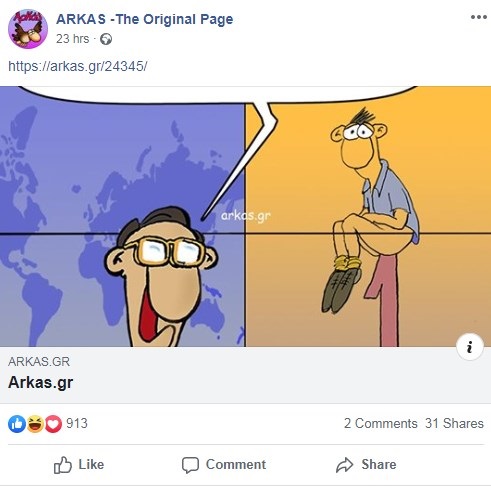
Task: Click the ARKAS.GR domain label
Action: pyautogui.click(x=39, y=362)
